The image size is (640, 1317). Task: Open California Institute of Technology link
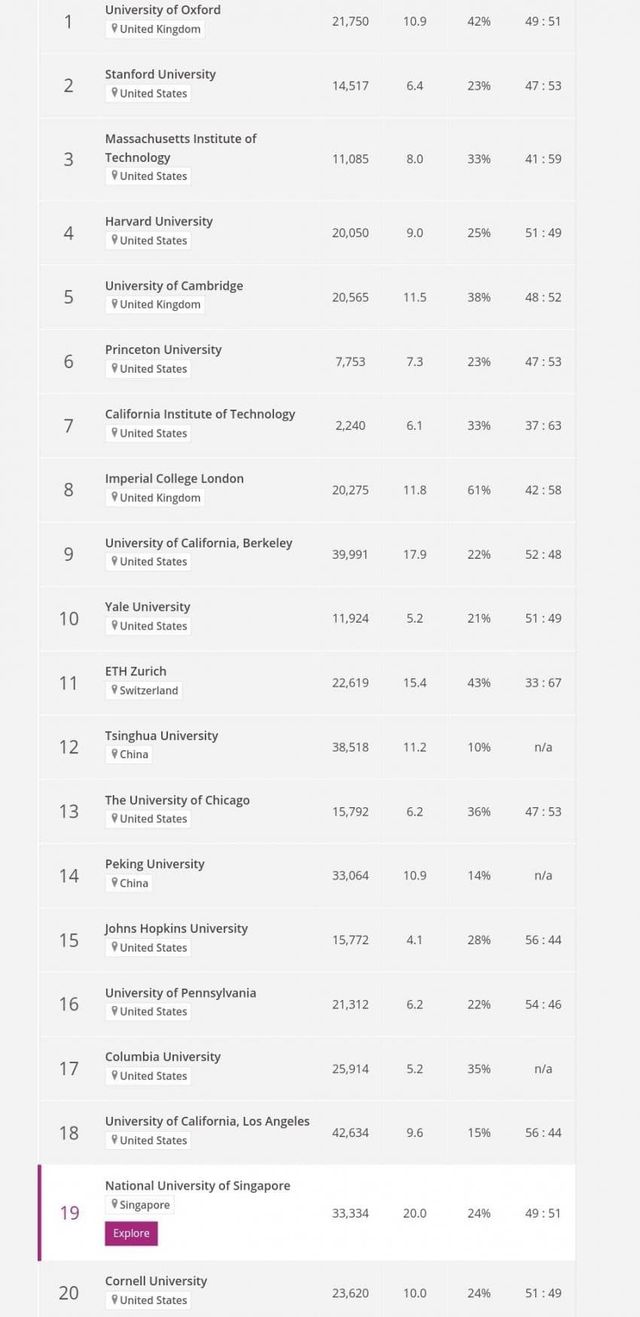coord(200,414)
